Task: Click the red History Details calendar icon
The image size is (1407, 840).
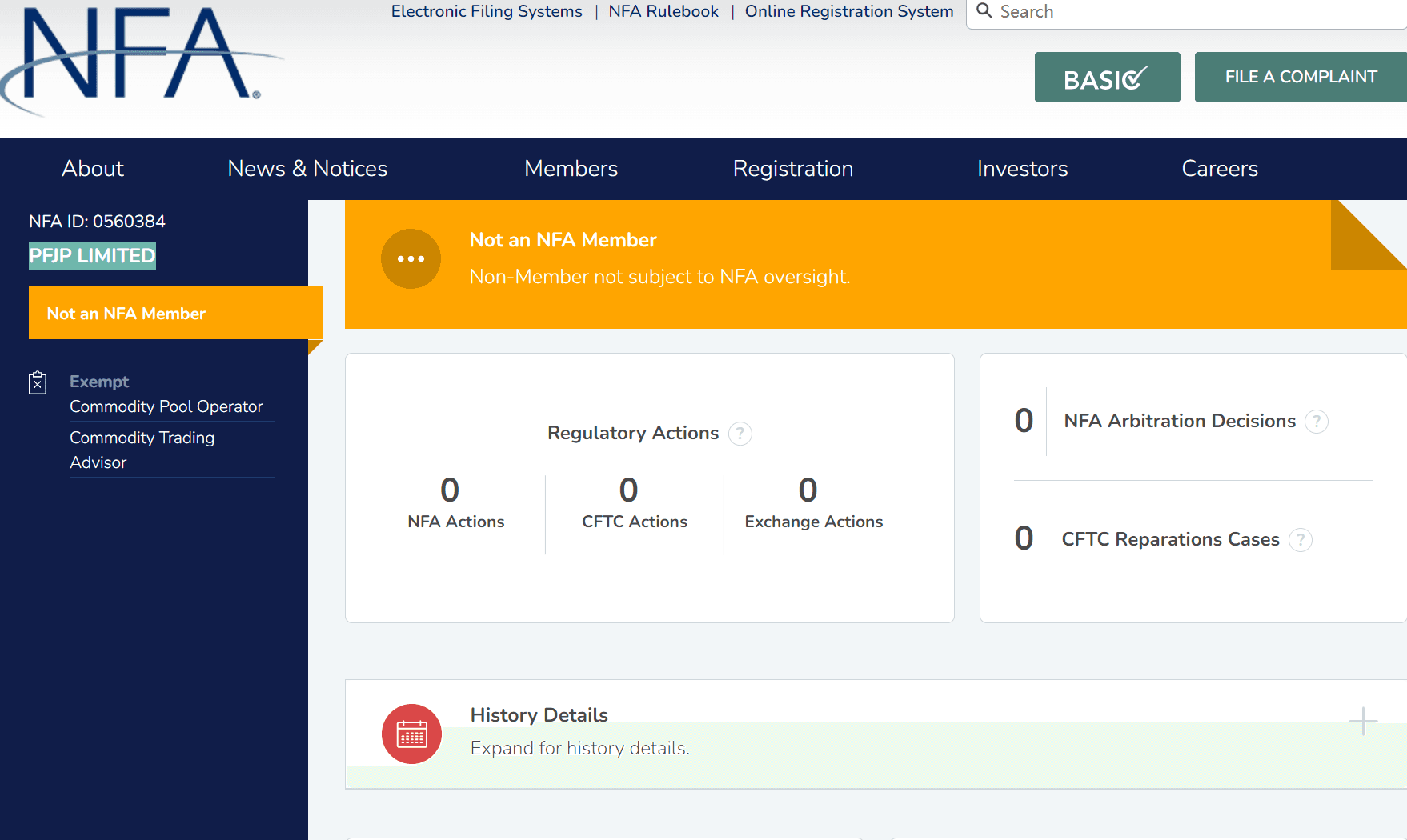Action: (x=411, y=734)
